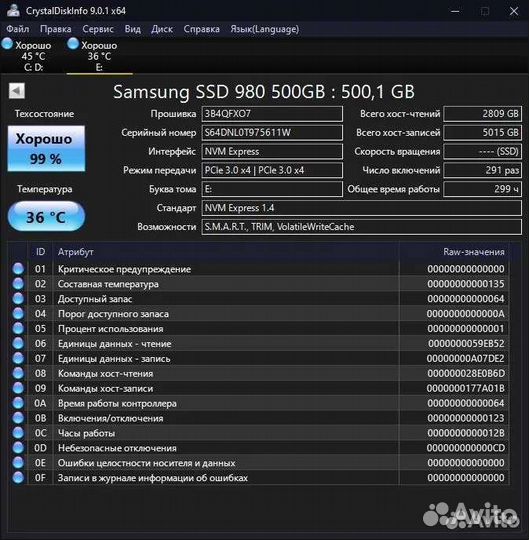529x540 pixels.
Task: Open the Правка menu
Action: 55,29
